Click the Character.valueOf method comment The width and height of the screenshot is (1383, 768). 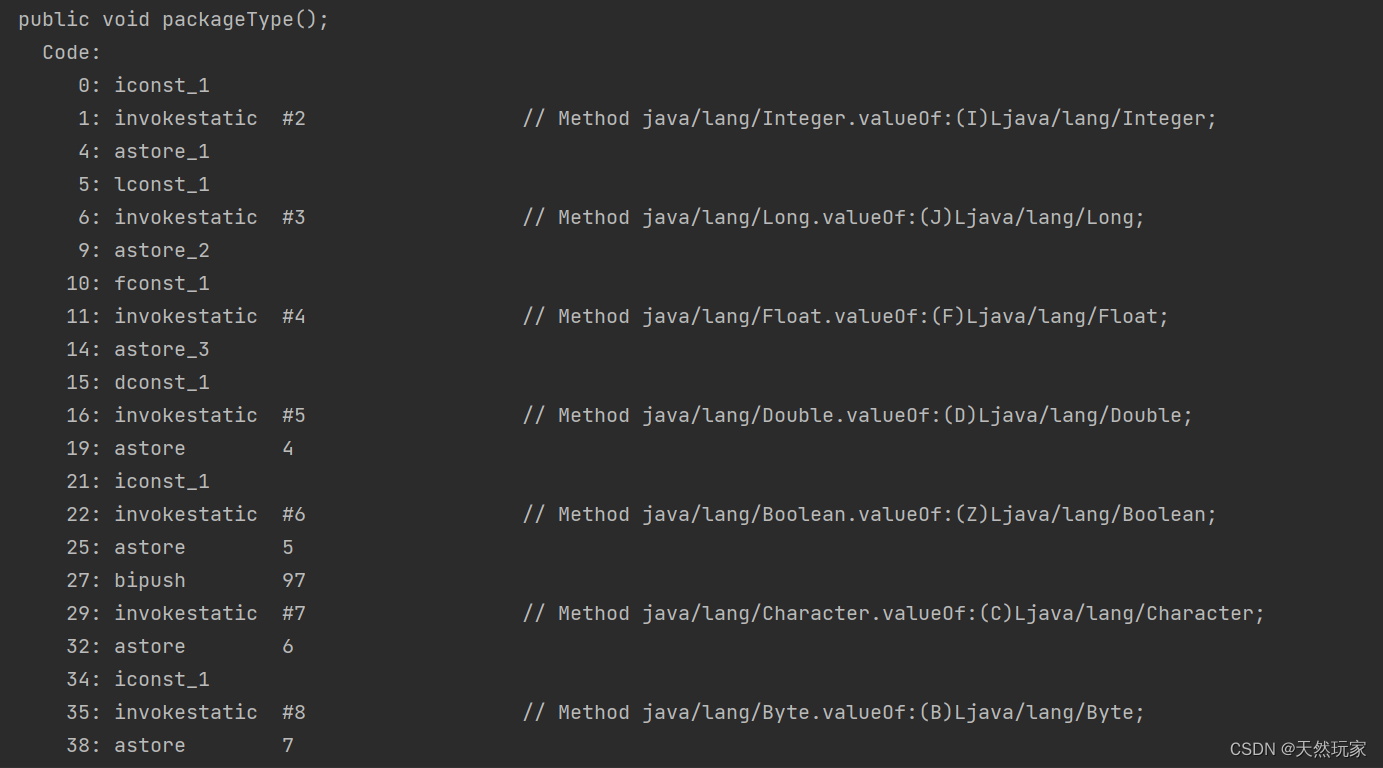(893, 614)
